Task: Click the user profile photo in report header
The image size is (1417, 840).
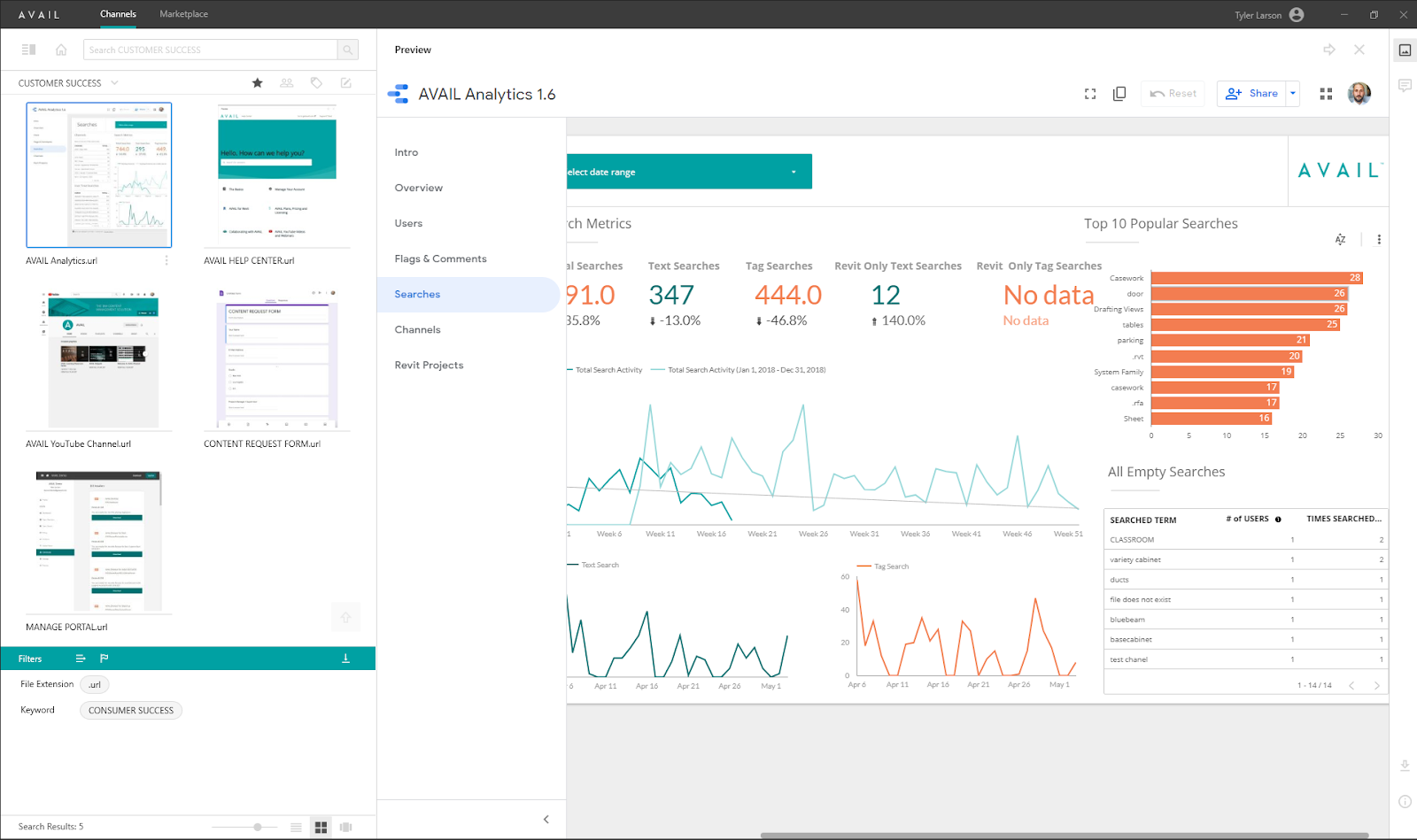Action: click(1359, 93)
